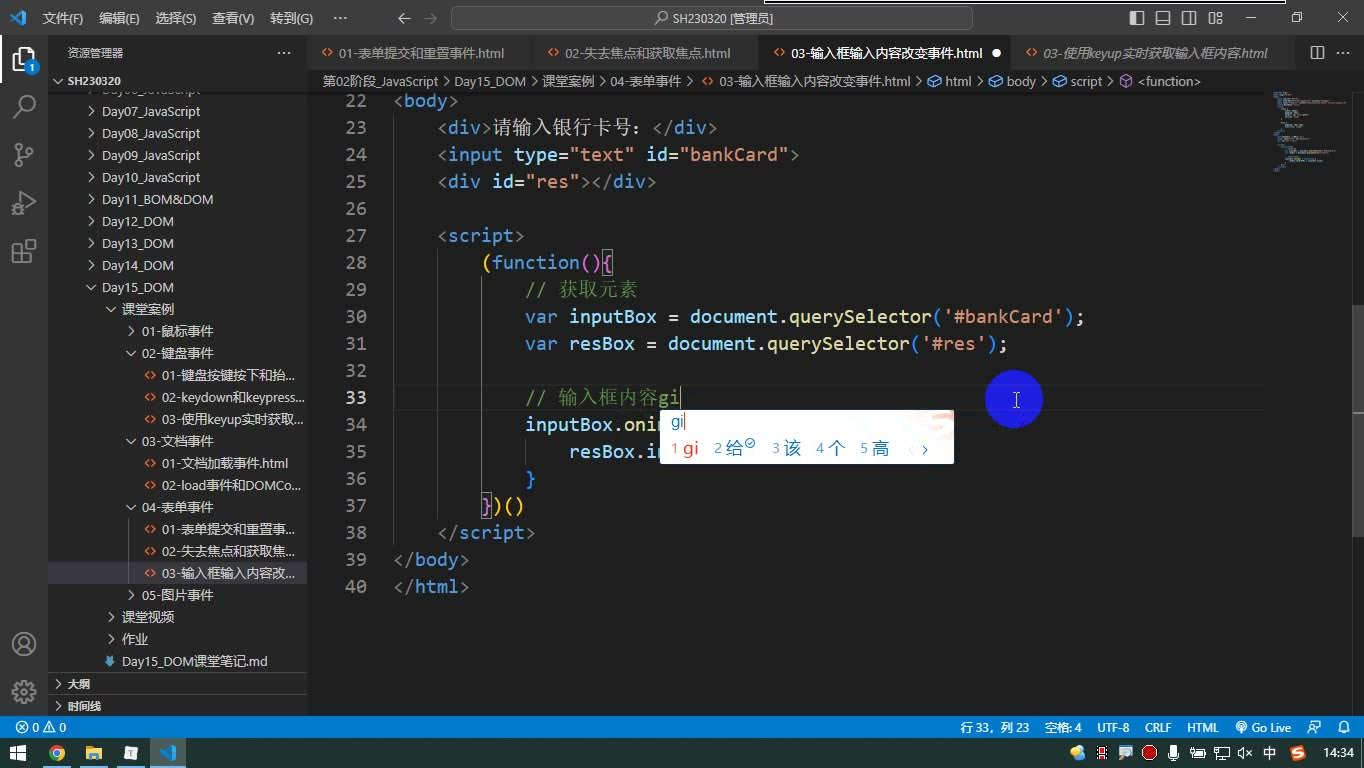Open the customize layout button

click(1215, 18)
